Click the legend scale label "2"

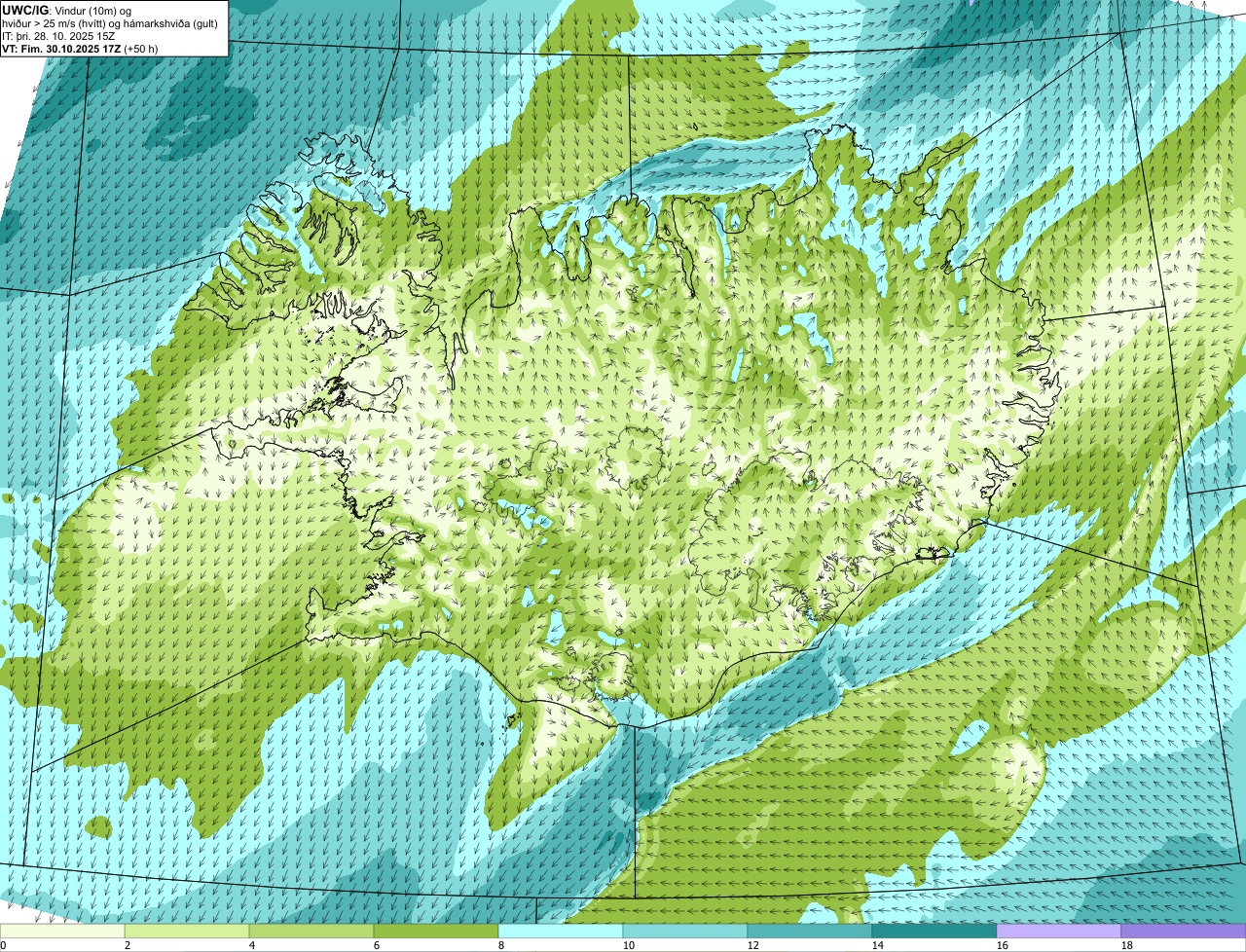[128, 945]
